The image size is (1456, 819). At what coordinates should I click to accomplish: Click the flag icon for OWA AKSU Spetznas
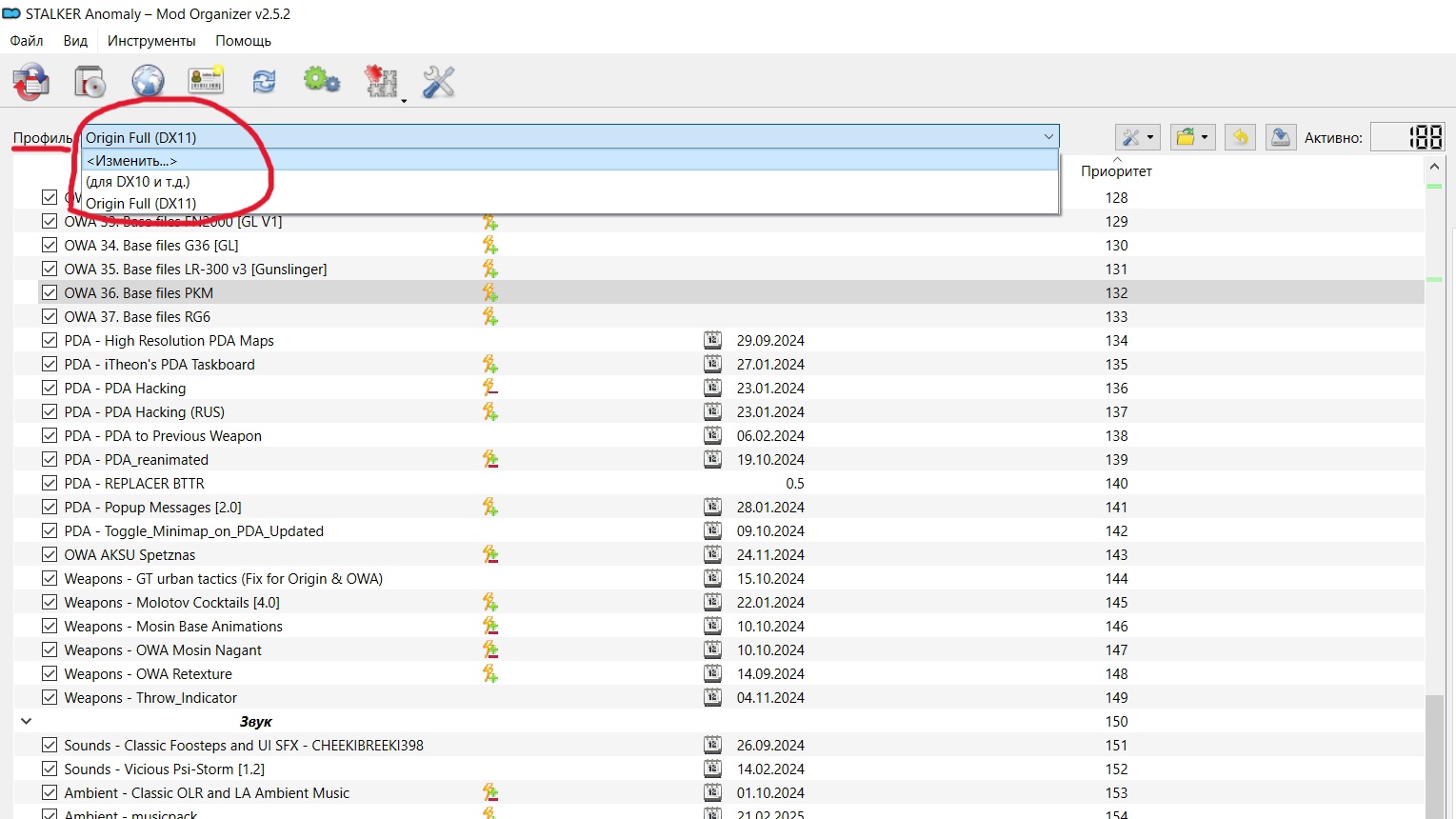490,554
